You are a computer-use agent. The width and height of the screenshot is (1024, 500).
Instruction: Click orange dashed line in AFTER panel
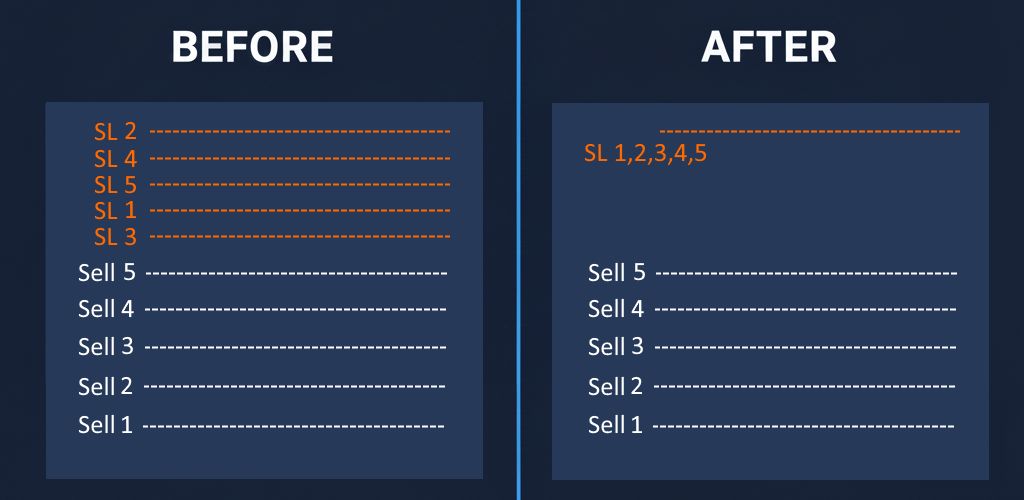point(809,132)
